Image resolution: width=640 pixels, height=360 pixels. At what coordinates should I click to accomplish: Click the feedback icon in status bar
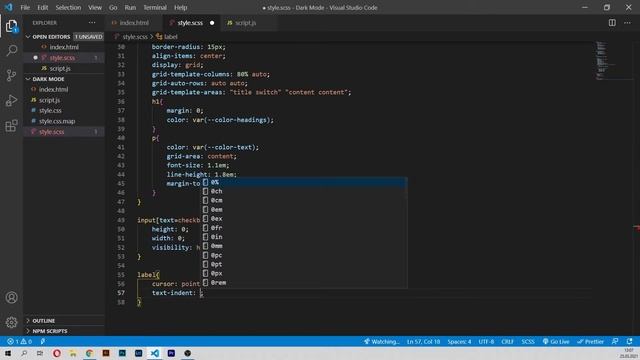[x=615, y=342]
